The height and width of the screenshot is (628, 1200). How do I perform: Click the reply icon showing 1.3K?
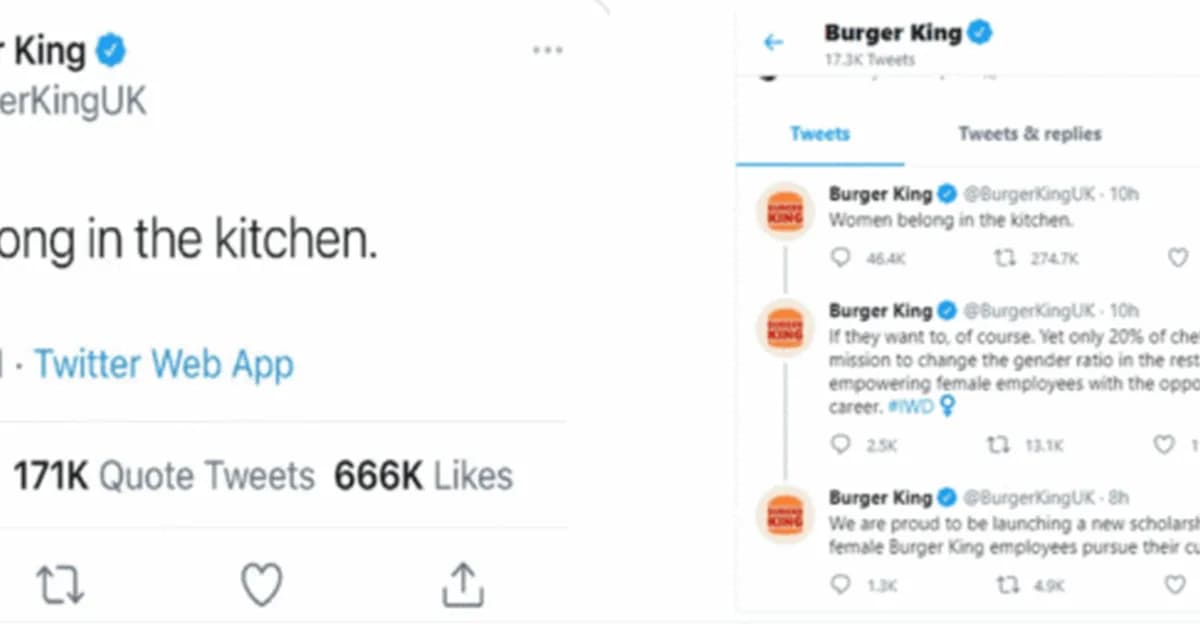841,585
